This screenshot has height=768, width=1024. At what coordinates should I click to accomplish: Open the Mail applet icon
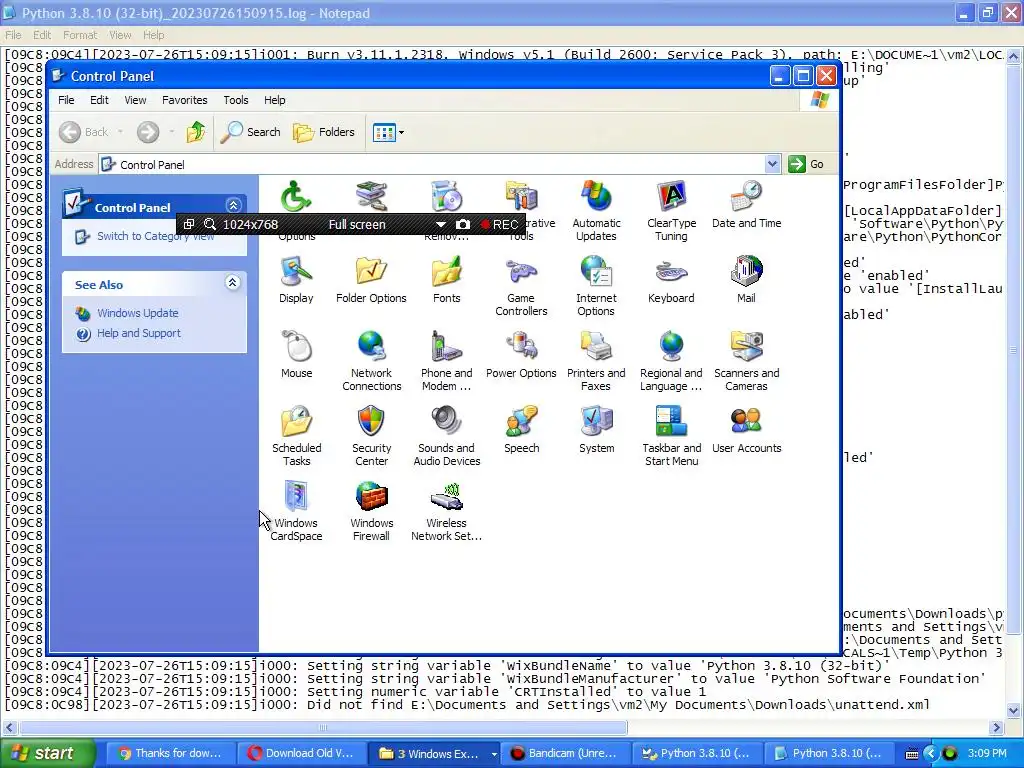(x=746, y=280)
